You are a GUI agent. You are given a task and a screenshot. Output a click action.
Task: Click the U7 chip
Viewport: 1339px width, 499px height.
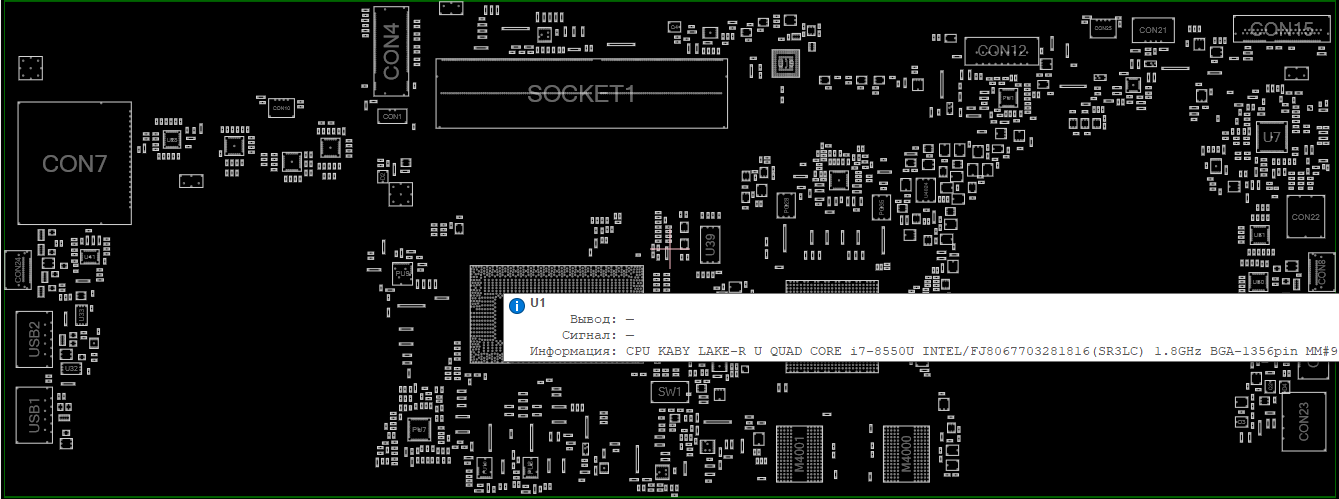(x=1271, y=136)
